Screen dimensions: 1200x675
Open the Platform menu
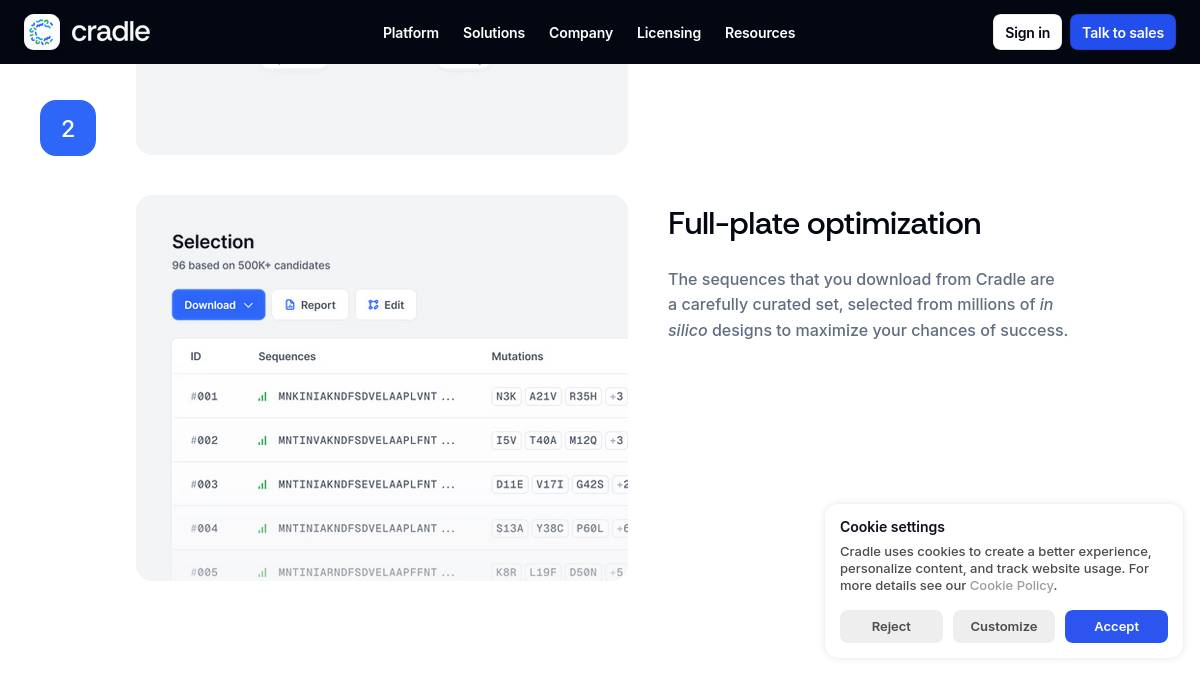coord(410,33)
